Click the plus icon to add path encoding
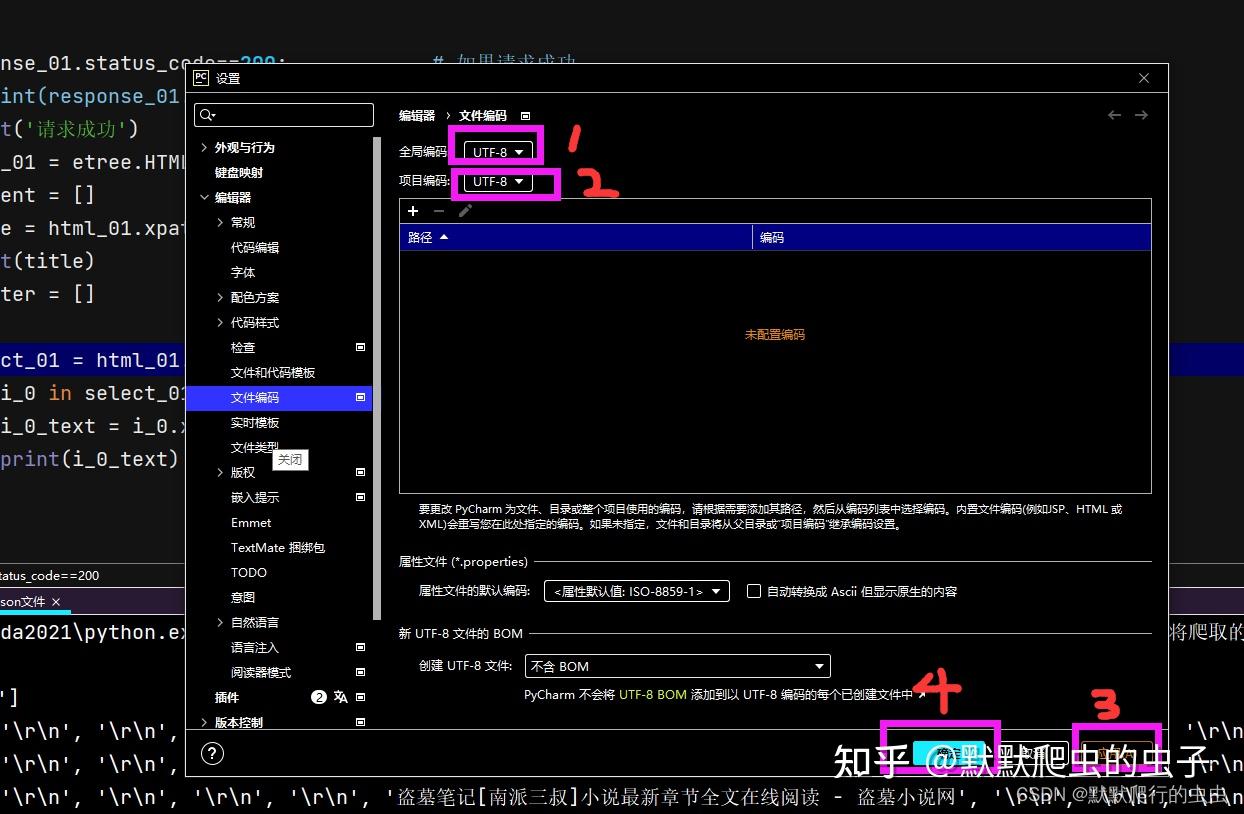This screenshot has width=1244, height=814. coord(413,211)
